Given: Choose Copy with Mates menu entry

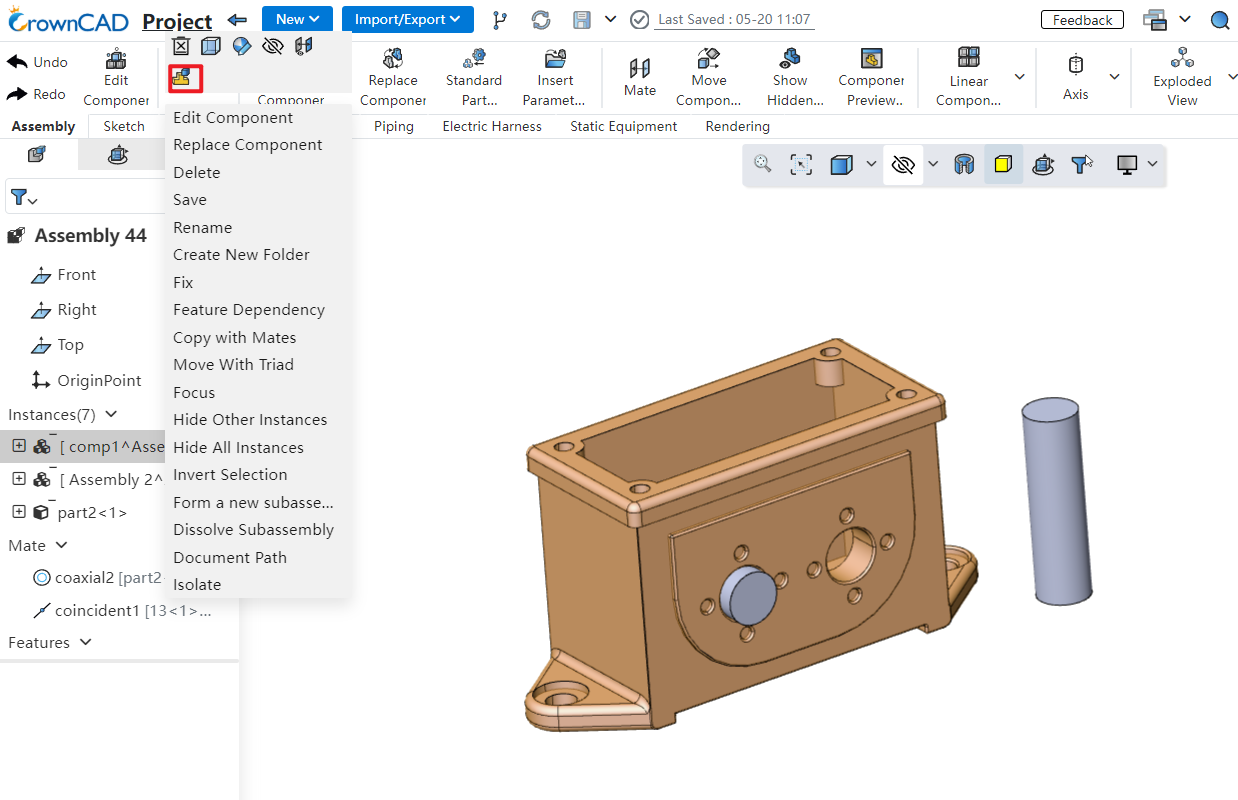Looking at the screenshot, I should click(x=235, y=337).
